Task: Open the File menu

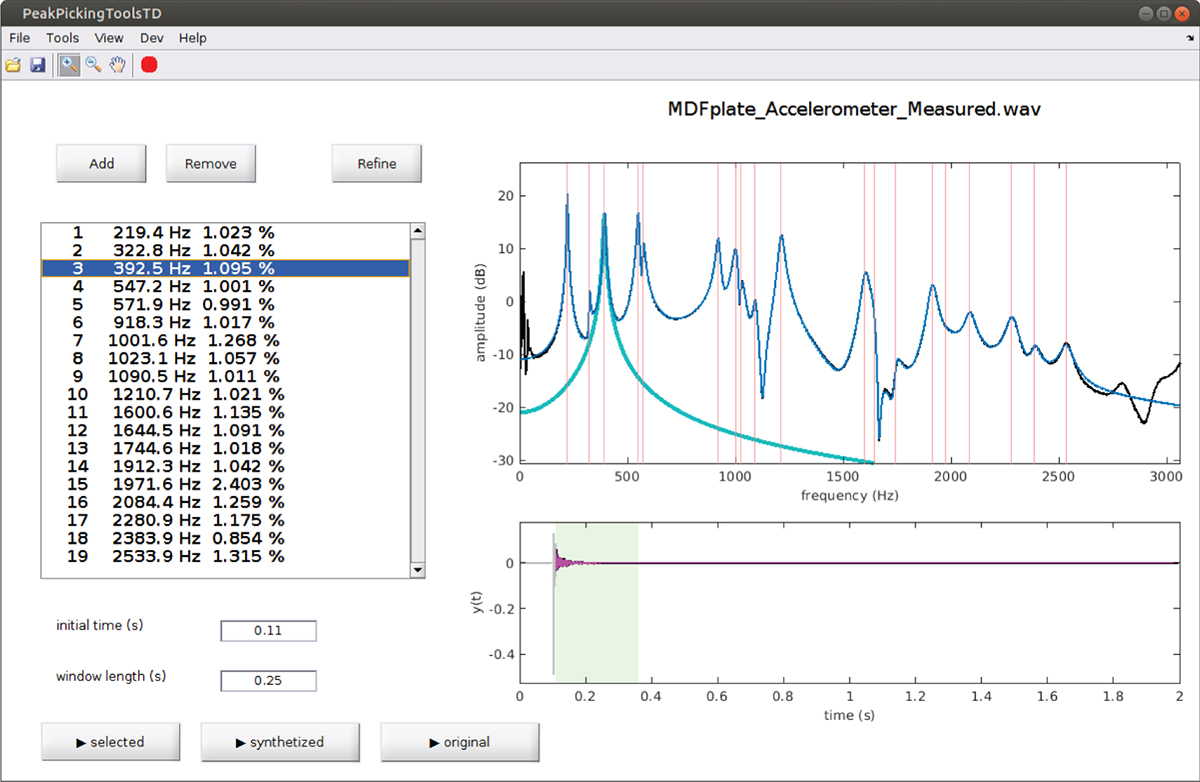Action: click(20, 38)
